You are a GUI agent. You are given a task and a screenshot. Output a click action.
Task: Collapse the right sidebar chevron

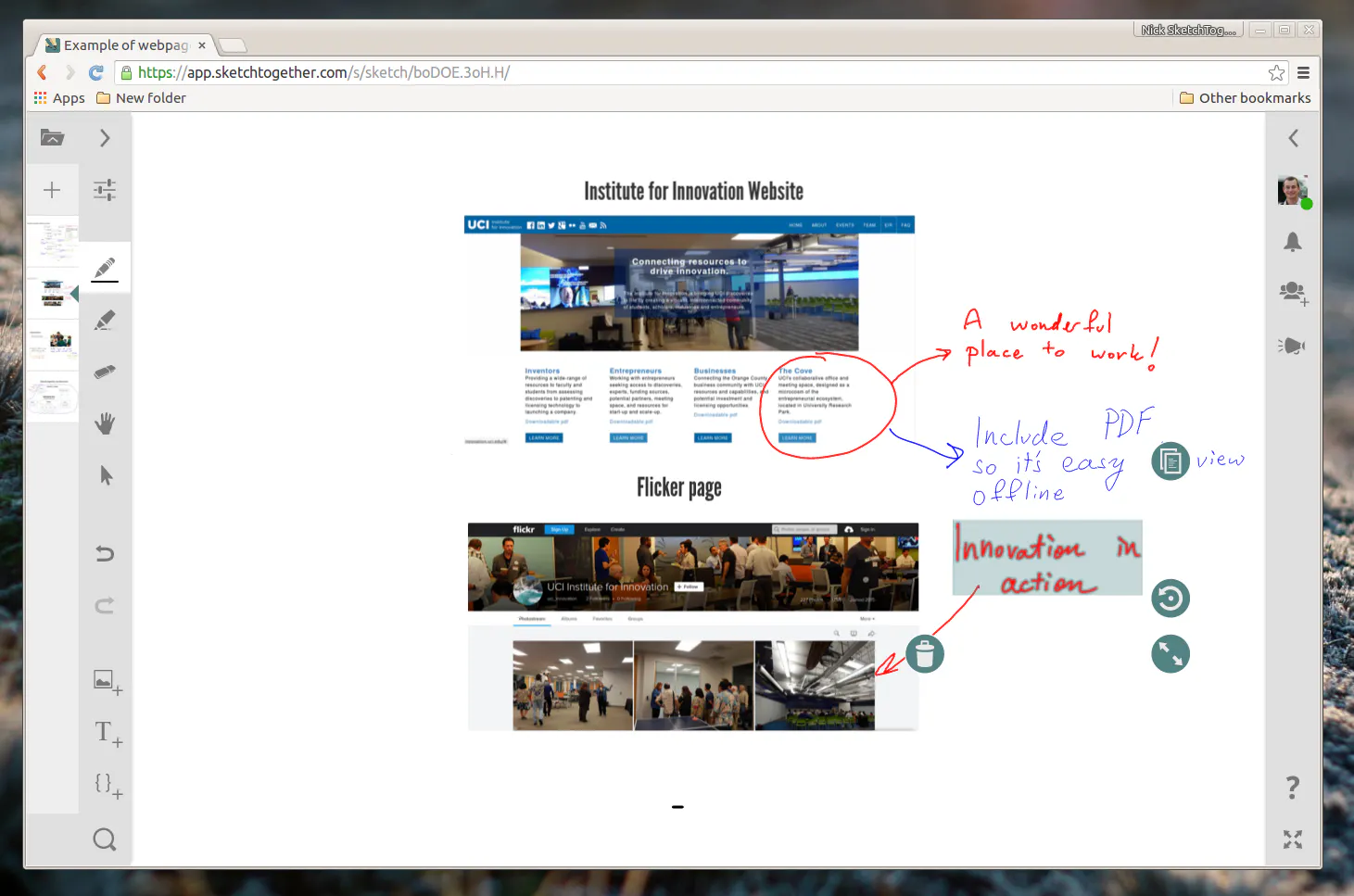pos(1293,138)
